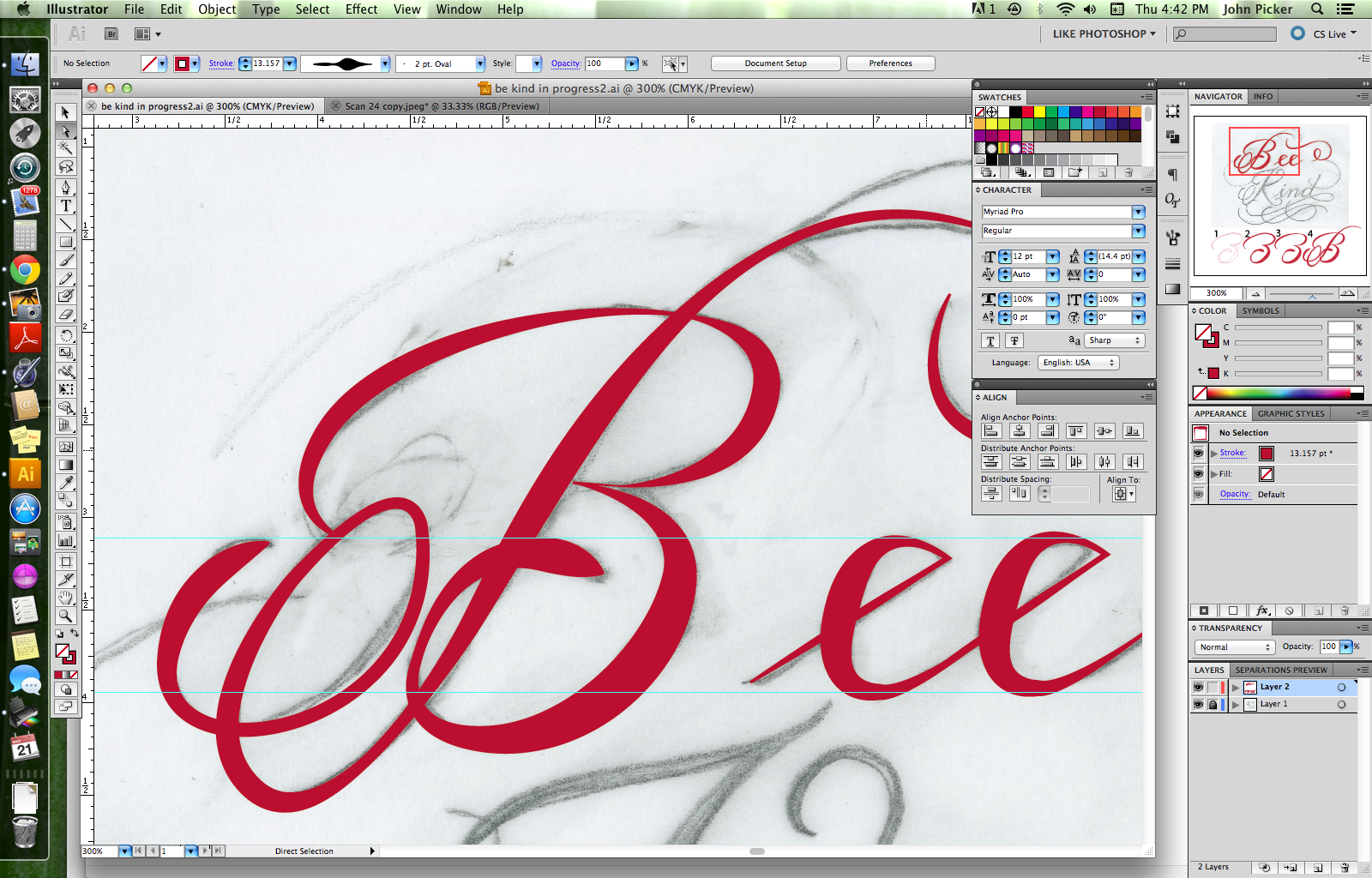Open the Object menu

click(217, 9)
